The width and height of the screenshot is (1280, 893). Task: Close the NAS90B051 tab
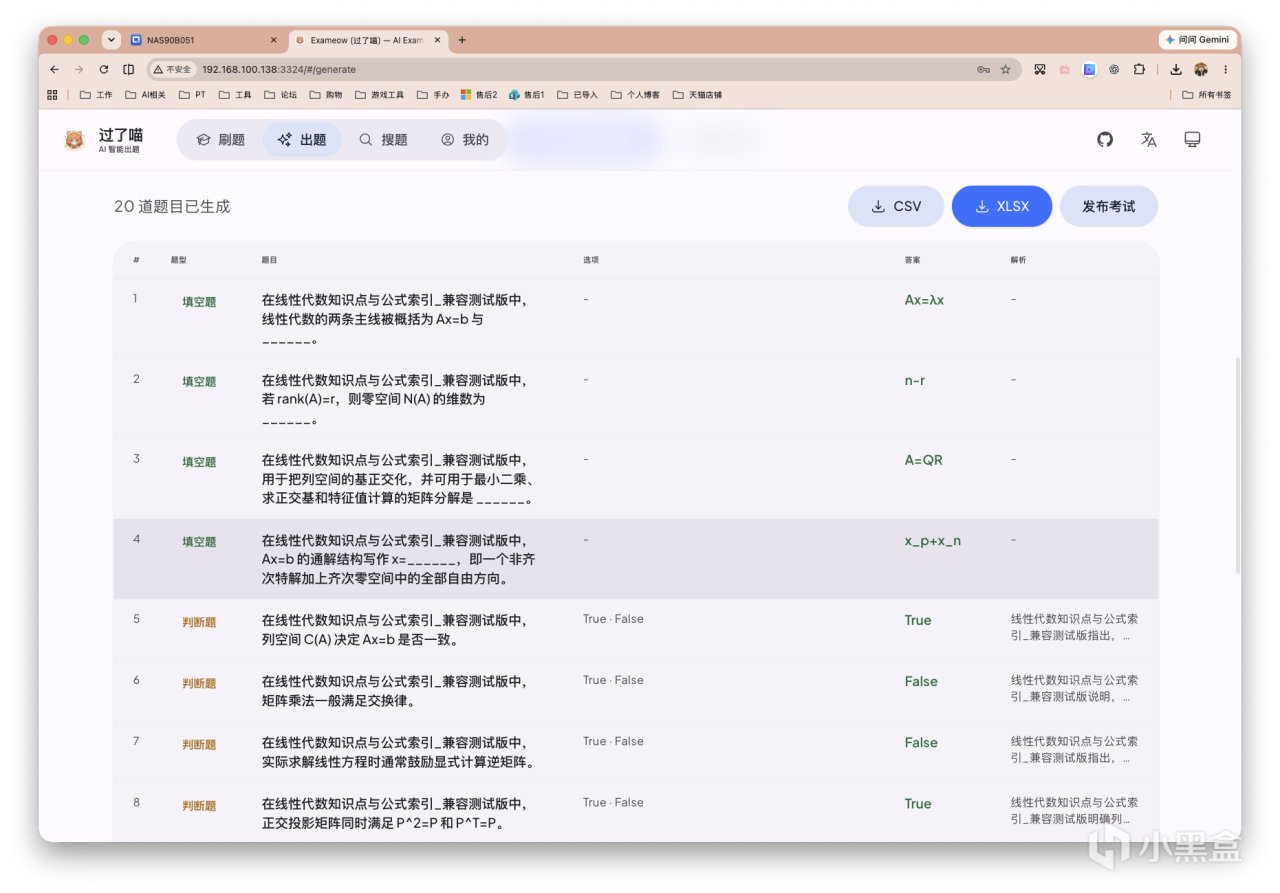274,40
